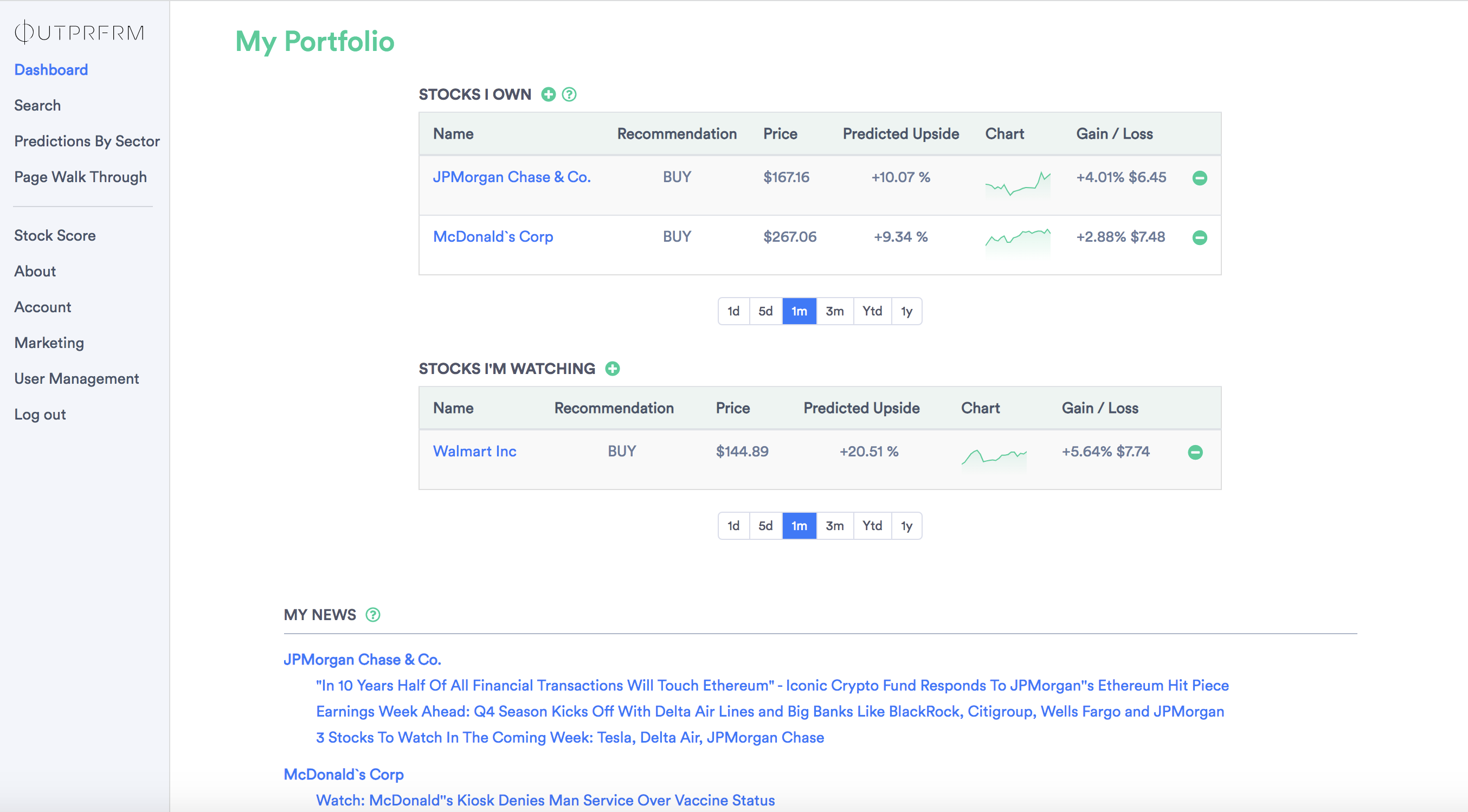Add a stock to Stocks I Own
Screen dimensions: 1468x812
pos(548,94)
